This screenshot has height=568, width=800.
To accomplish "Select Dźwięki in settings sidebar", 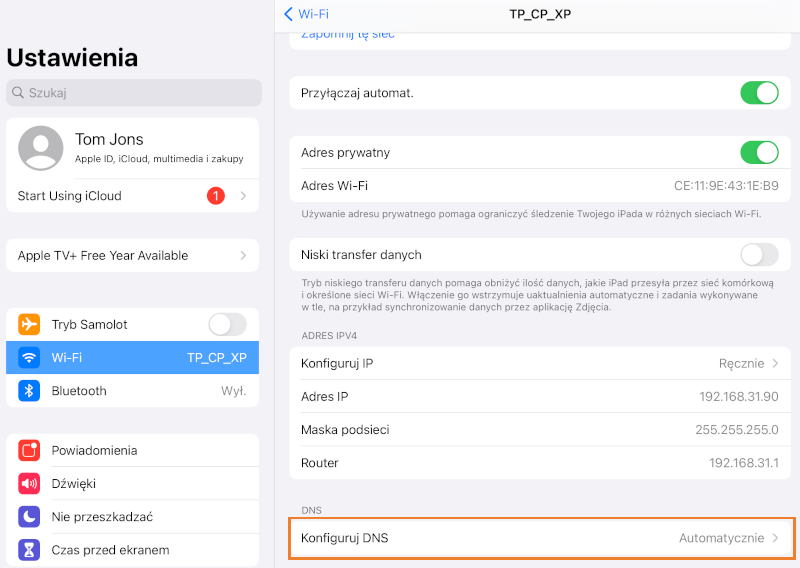I will tap(132, 484).
